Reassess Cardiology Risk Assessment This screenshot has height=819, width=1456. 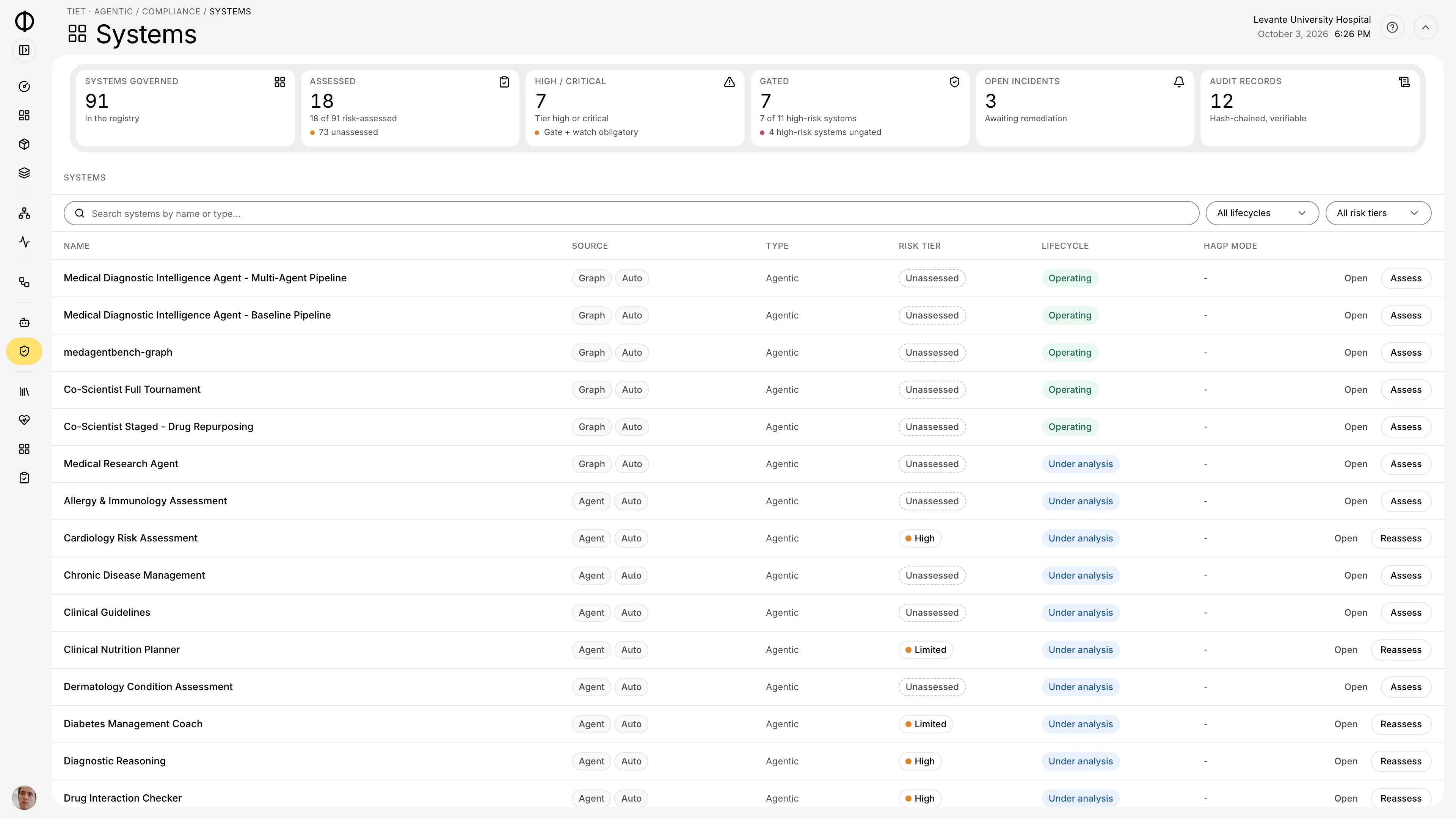pos(1401,538)
